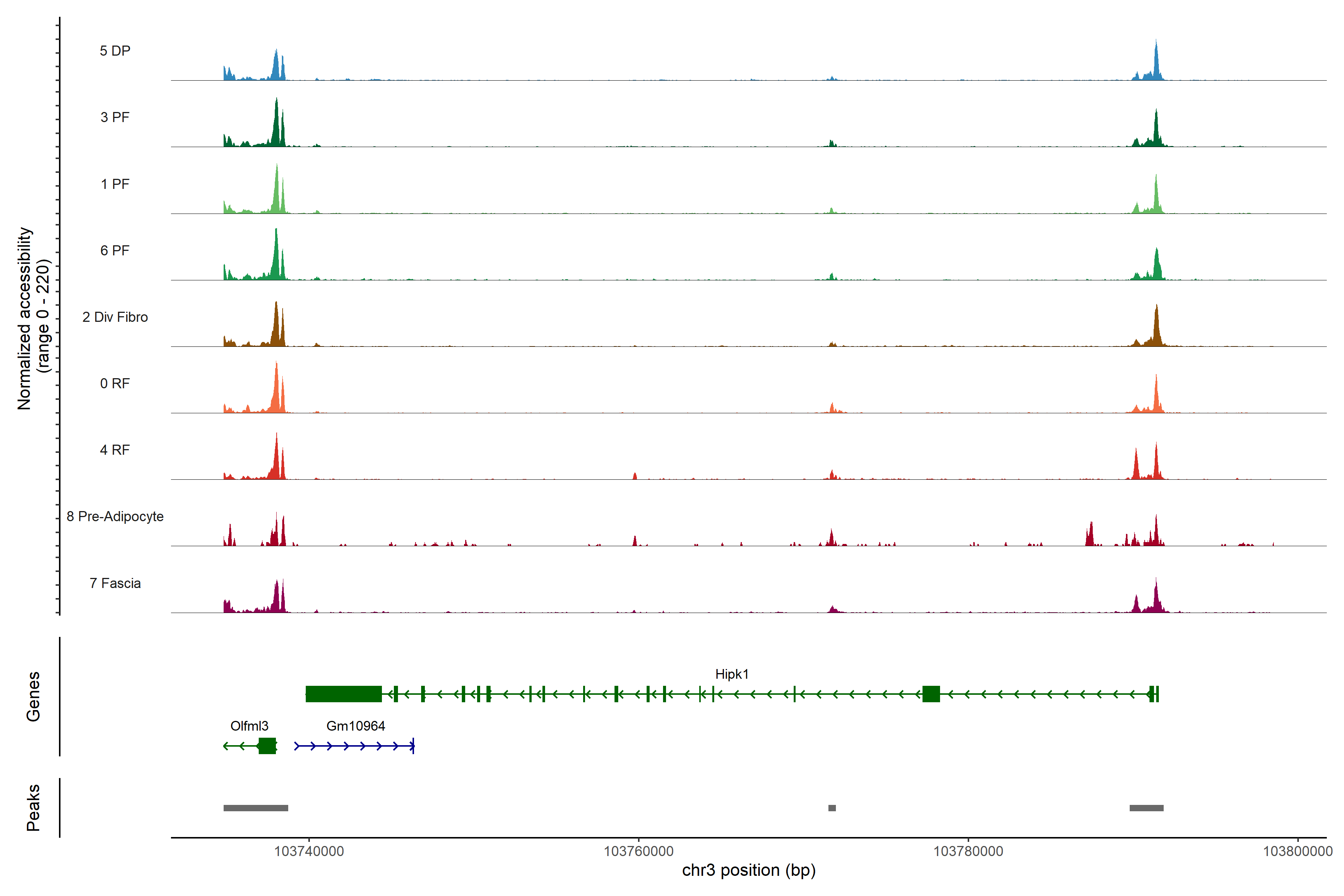The height and width of the screenshot is (896, 1344).
Task: Click the large Hipk1 exon block at left
Action: (x=343, y=694)
